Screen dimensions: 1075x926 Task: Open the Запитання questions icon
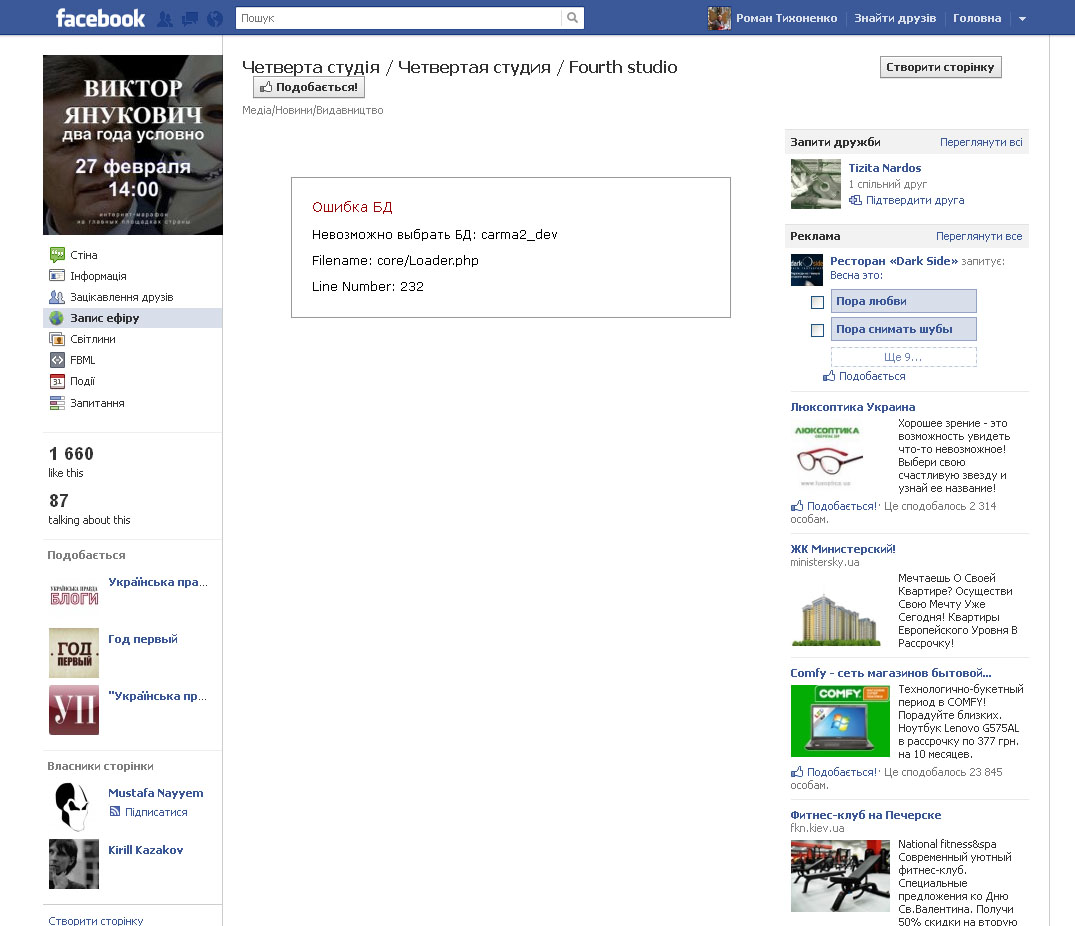(x=57, y=403)
